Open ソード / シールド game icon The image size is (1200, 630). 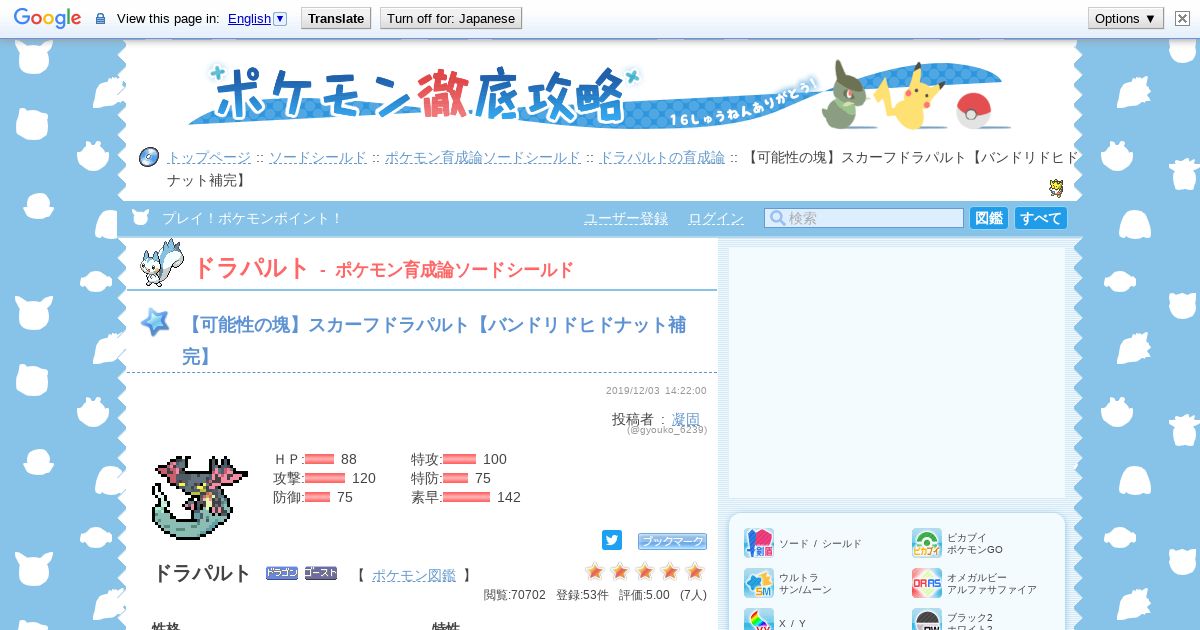759,543
